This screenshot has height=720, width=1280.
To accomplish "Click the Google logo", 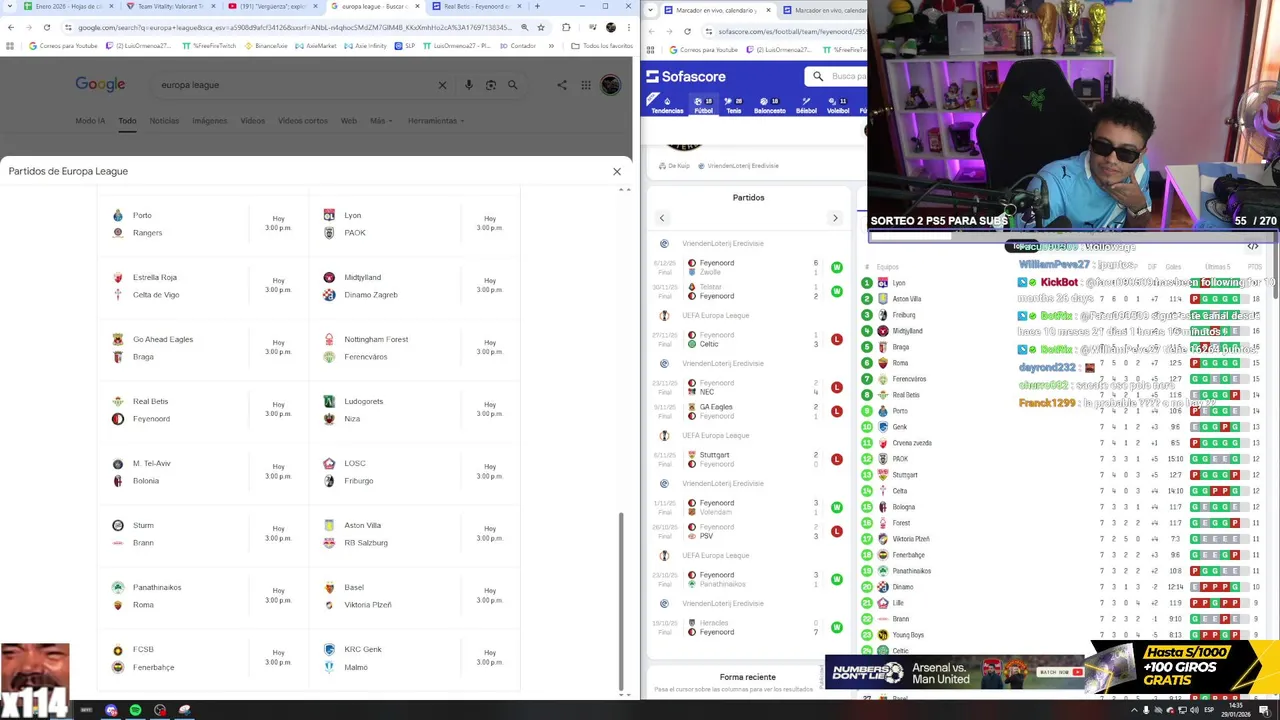I will [x=100, y=85].
